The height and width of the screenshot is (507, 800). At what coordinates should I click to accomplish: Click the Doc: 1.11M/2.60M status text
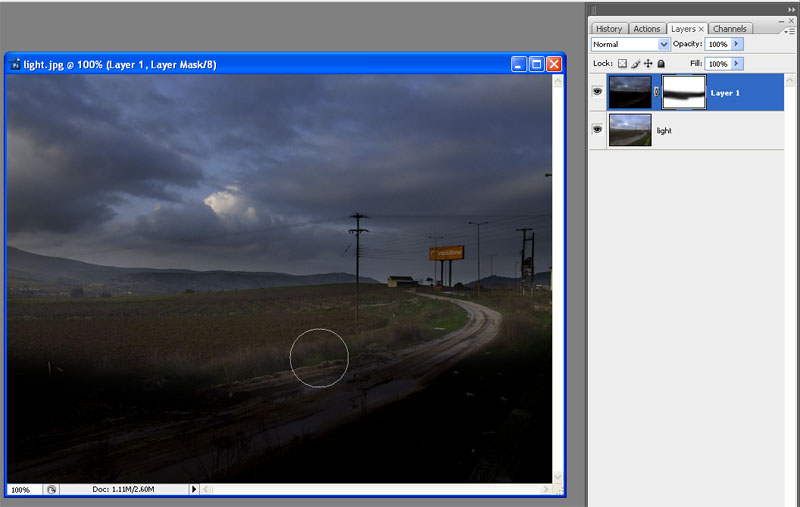click(123, 489)
